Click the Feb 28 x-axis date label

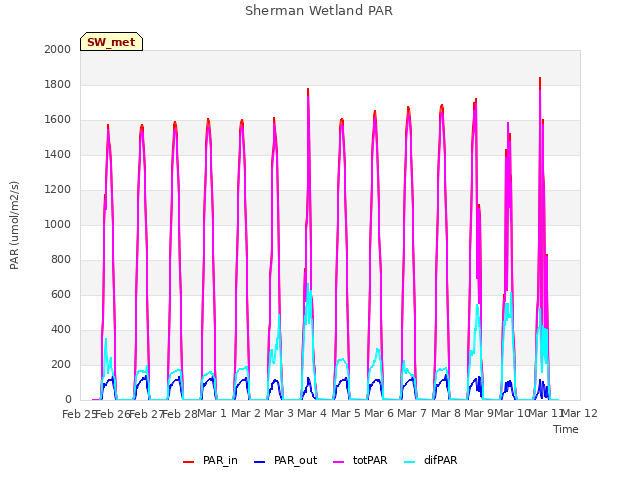click(180, 414)
